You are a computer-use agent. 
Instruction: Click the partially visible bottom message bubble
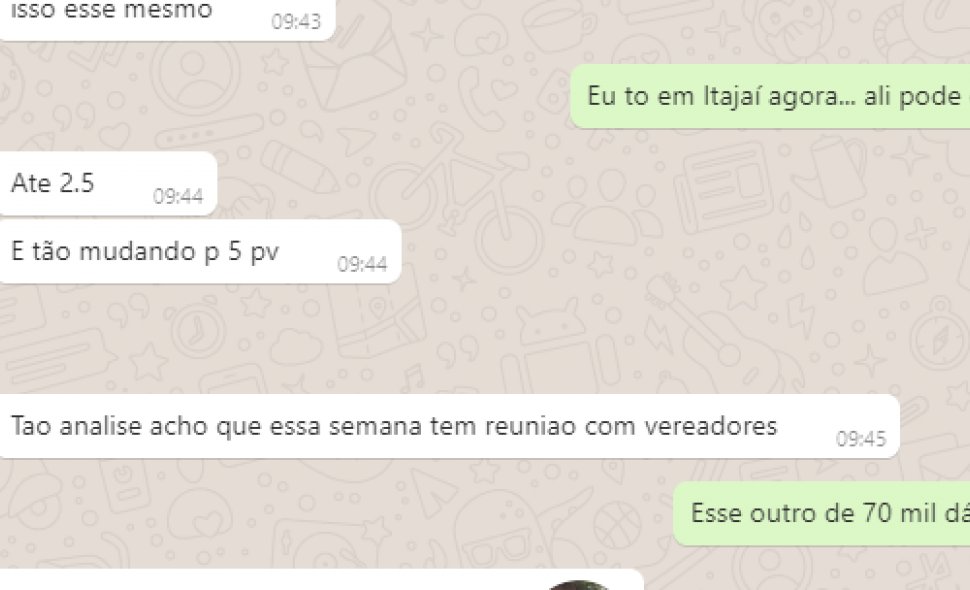click(x=322, y=579)
